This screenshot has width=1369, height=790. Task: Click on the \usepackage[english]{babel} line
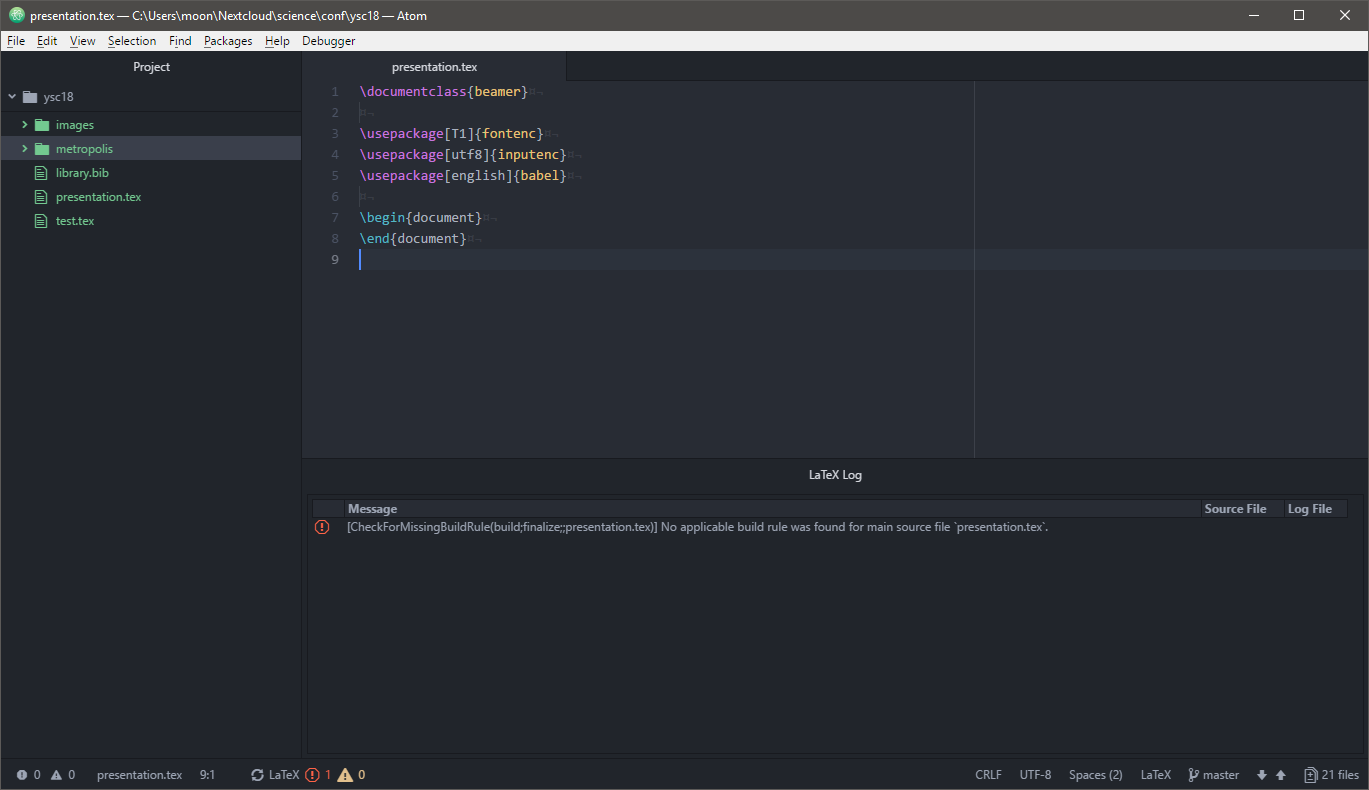463,176
